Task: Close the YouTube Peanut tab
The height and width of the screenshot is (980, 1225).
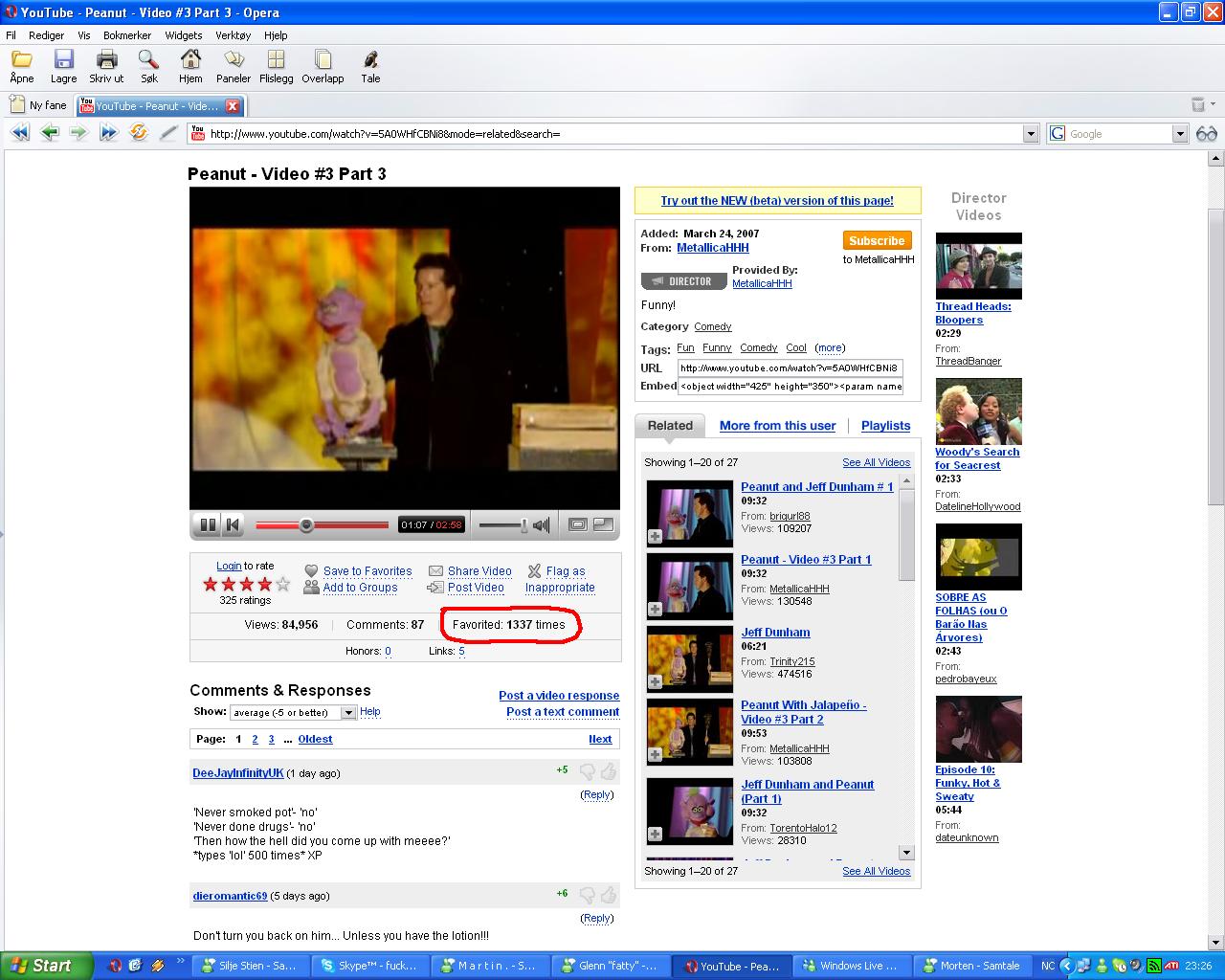Action: [x=233, y=106]
